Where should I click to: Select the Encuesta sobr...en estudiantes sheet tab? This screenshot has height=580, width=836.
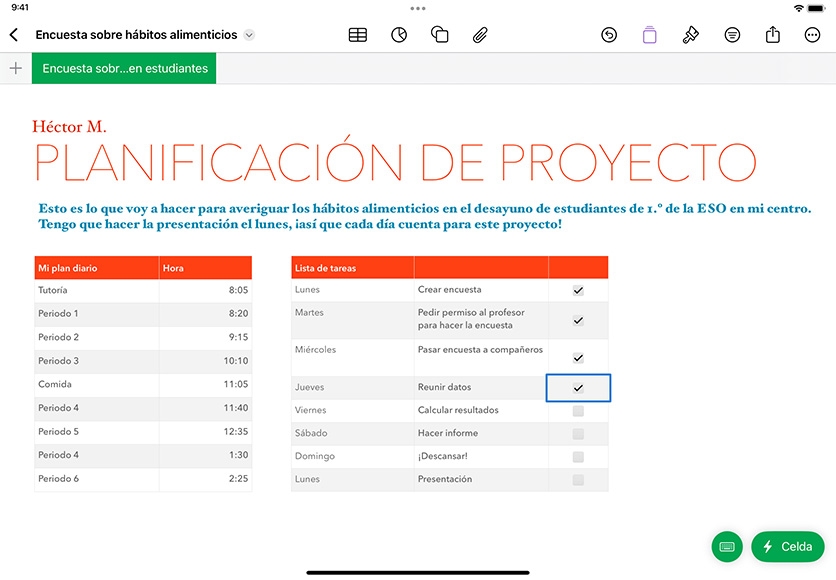[124, 68]
